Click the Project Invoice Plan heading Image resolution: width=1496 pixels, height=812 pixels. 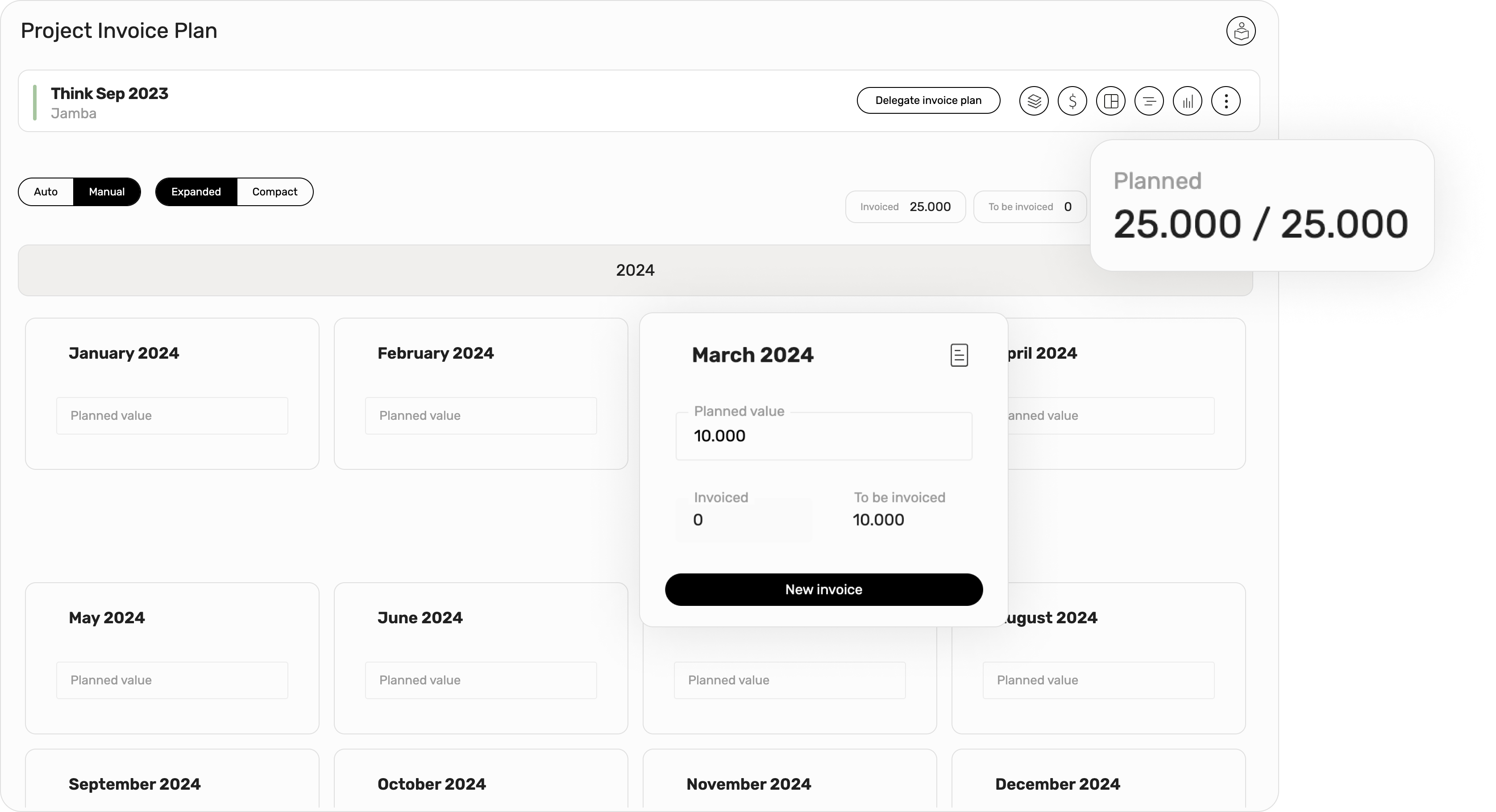118,31
